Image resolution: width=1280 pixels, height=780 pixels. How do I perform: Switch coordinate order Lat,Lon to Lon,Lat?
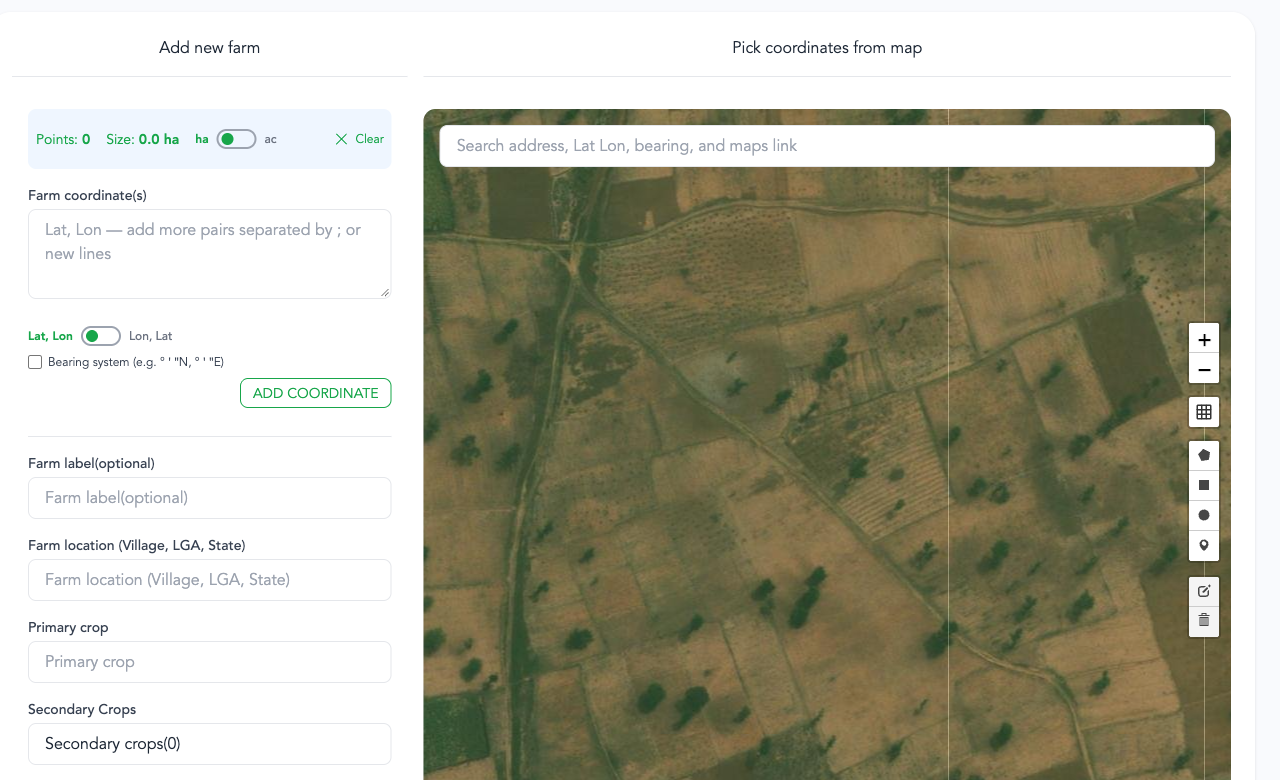point(101,336)
